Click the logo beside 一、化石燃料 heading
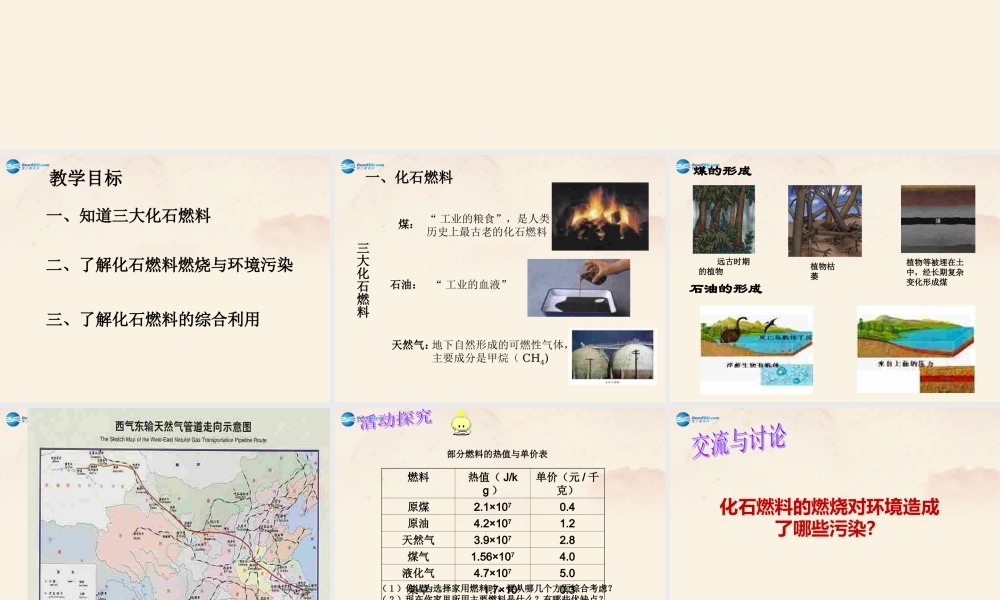 [362, 166]
